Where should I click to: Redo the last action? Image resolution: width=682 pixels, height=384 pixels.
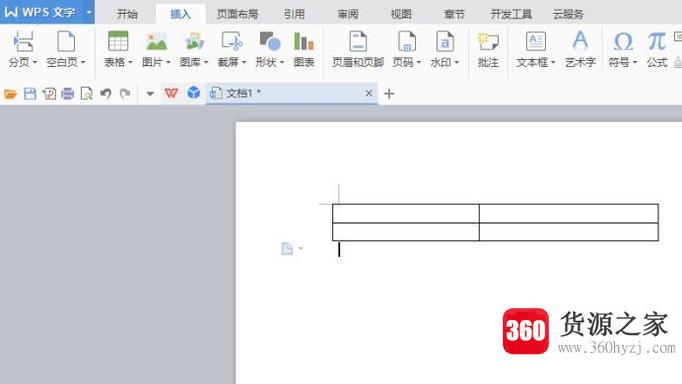click(x=125, y=93)
